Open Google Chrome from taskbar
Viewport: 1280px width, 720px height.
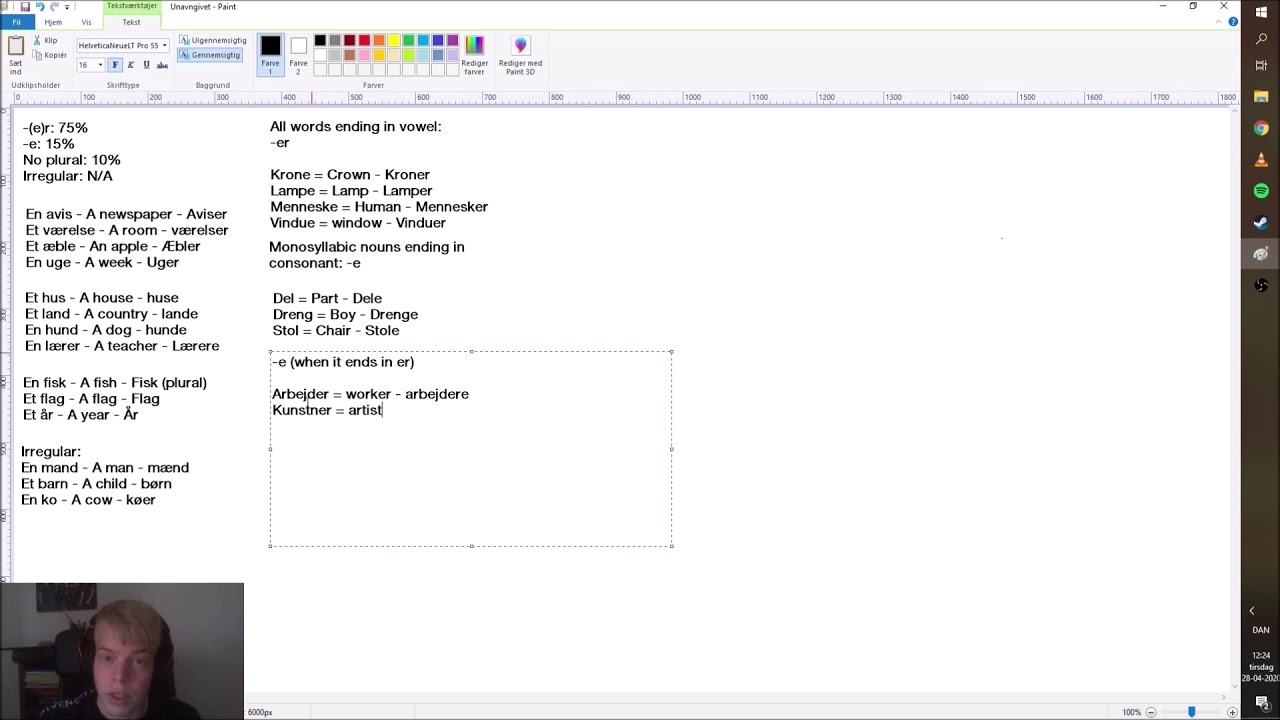coord(1261,128)
